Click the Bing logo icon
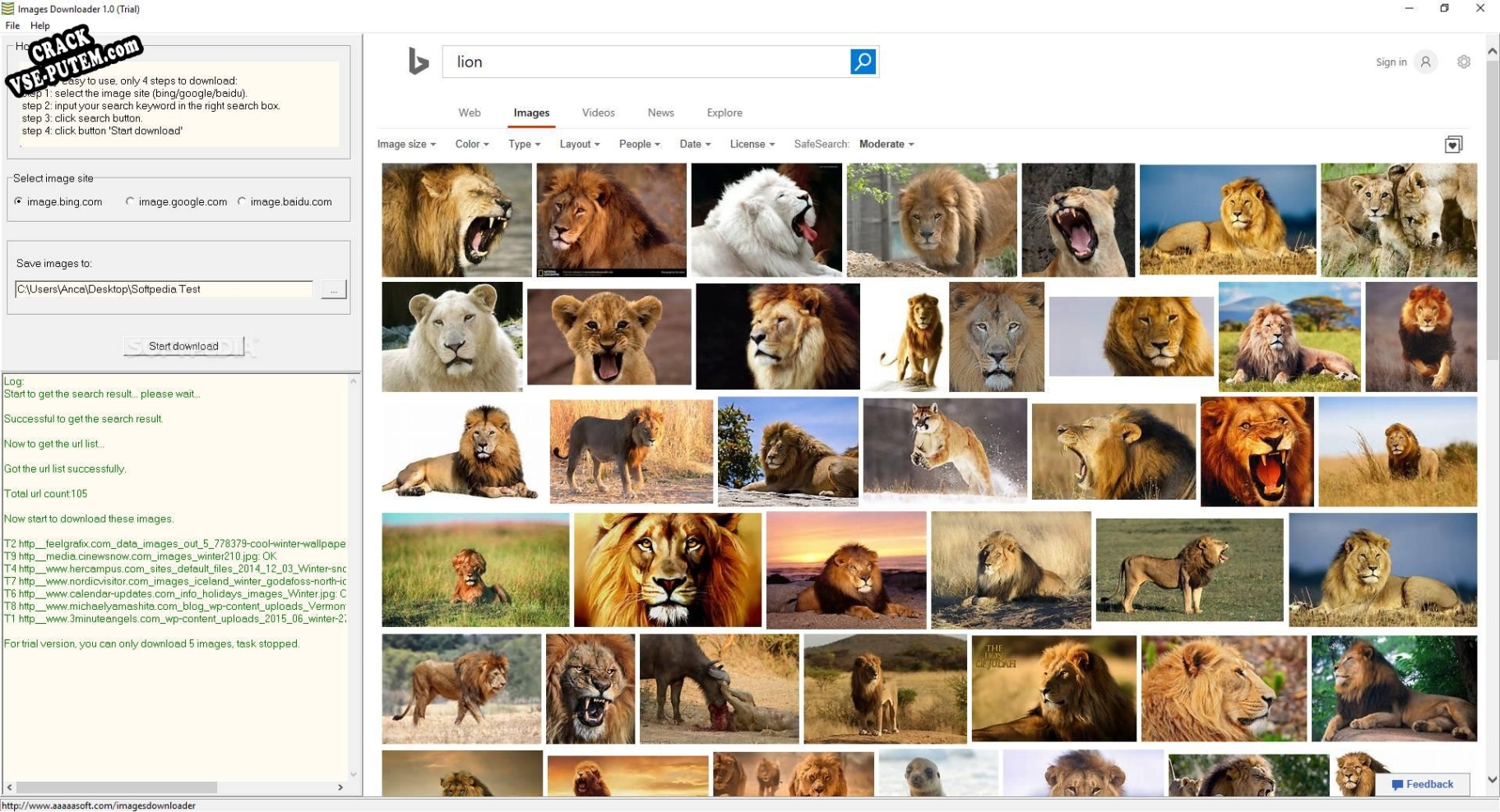Image resolution: width=1500 pixels, height=812 pixels. coord(419,62)
